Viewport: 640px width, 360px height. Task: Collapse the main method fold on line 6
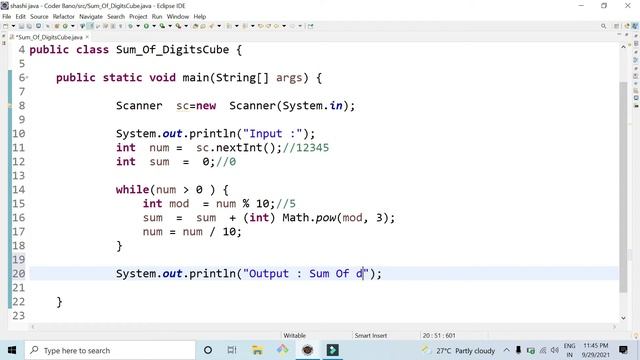pyautogui.click(x=27, y=78)
